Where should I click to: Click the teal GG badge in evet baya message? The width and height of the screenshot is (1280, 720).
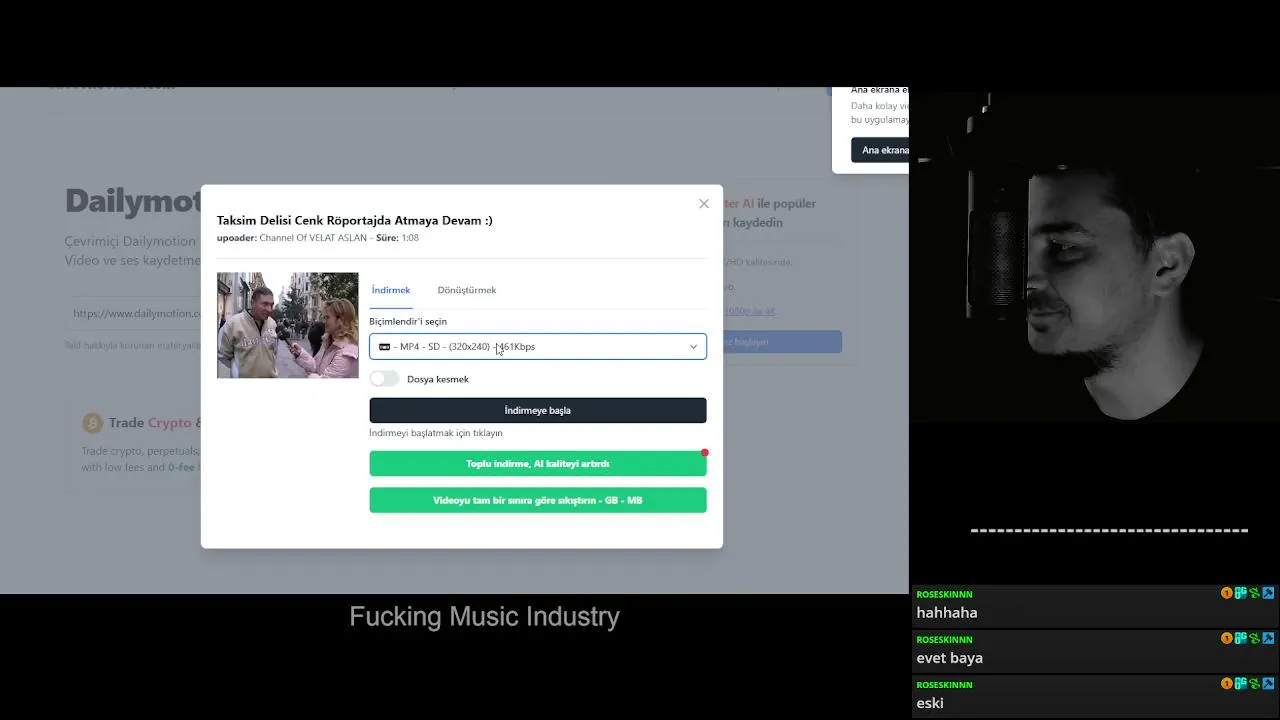(x=1241, y=638)
